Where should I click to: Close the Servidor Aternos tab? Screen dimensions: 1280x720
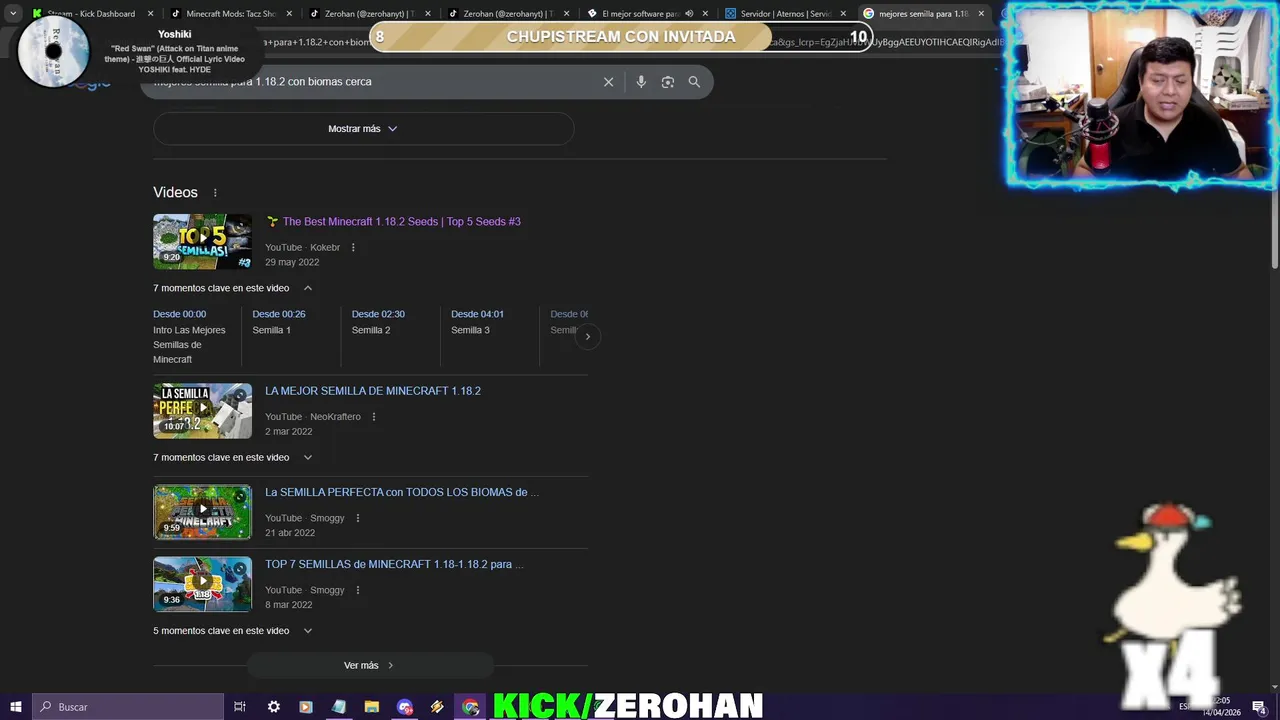point(842,14)
